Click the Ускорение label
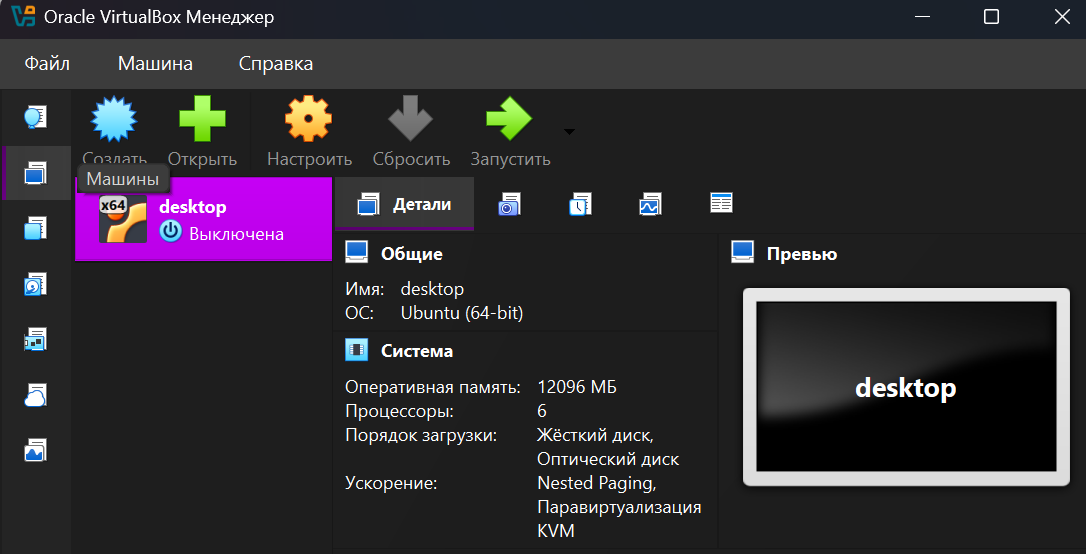The image size is (1086, 554). 391,483
